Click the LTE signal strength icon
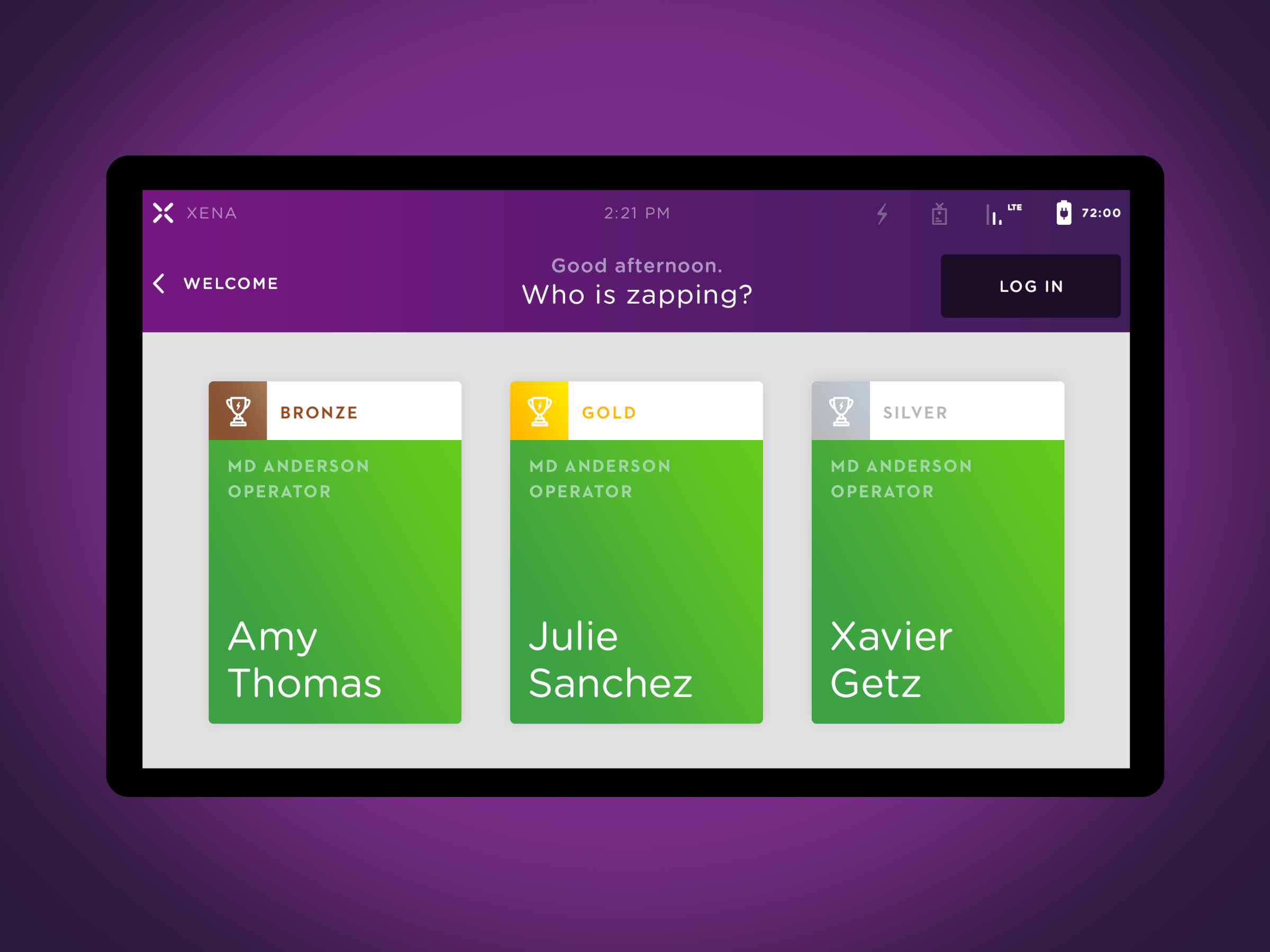1270x952 pixels. pos(1003,214)
